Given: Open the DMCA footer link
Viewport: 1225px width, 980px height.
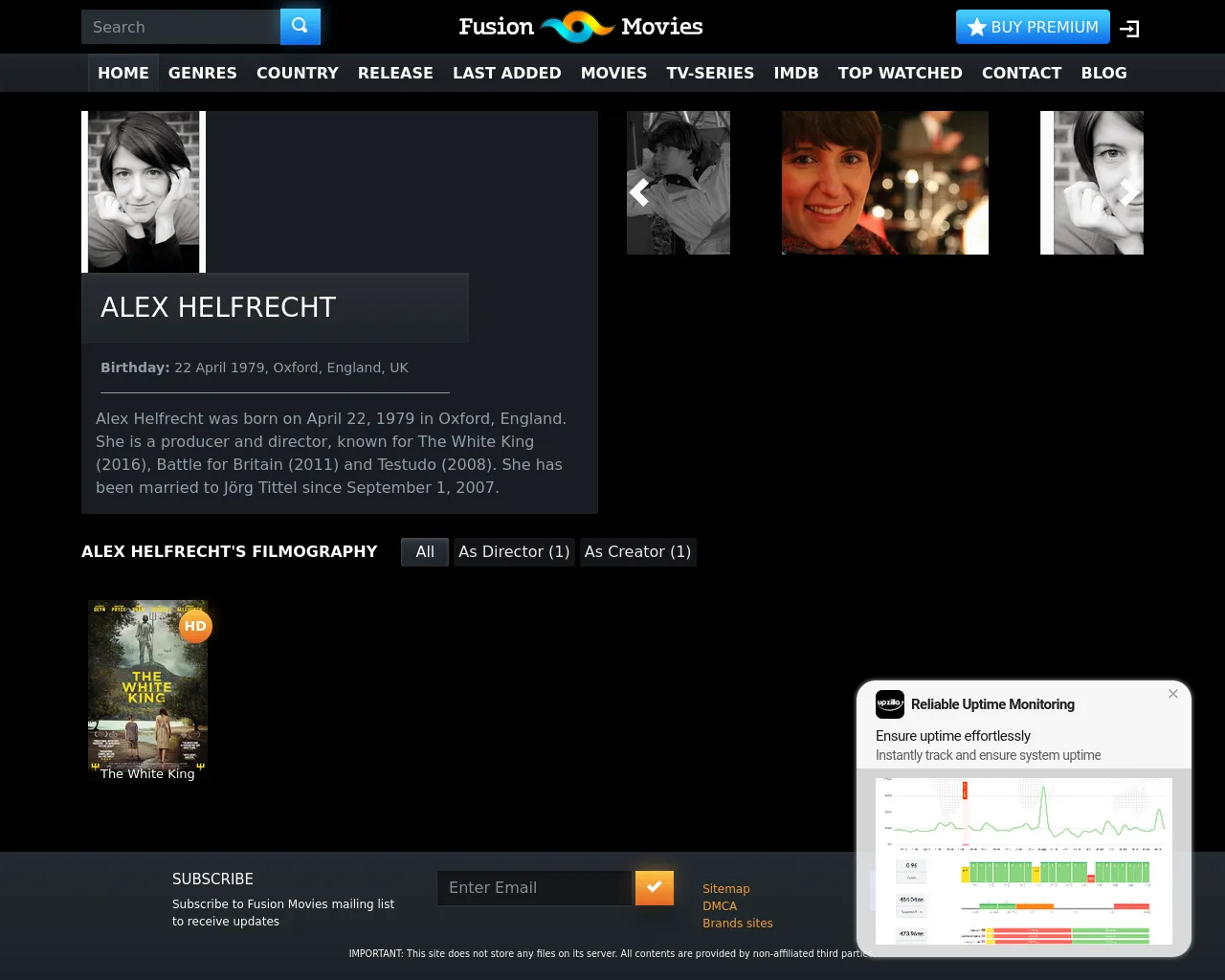Looking at the screenshot, I should [720, 906].
